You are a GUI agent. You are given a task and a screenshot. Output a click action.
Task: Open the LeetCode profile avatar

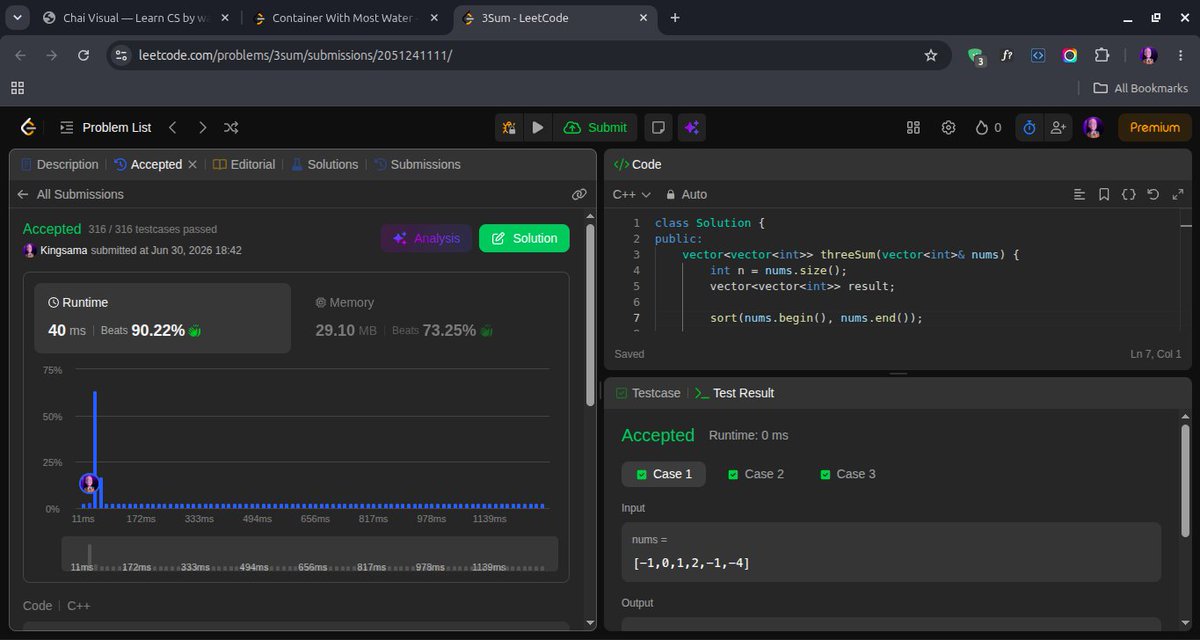[x=1092, y=127]
